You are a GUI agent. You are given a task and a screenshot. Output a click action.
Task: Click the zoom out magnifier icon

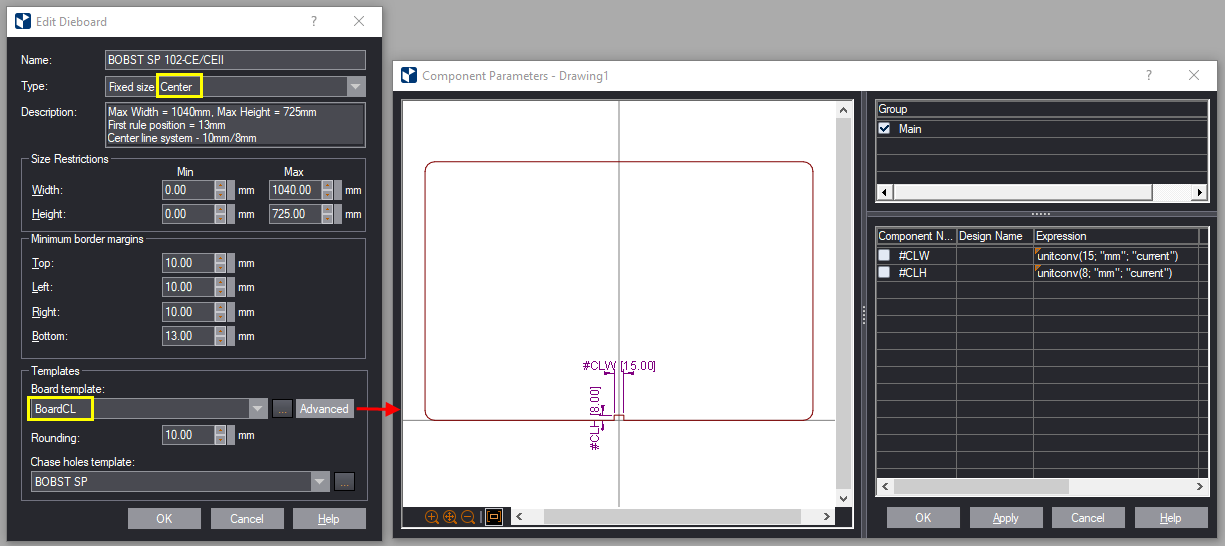coord(468,517)
